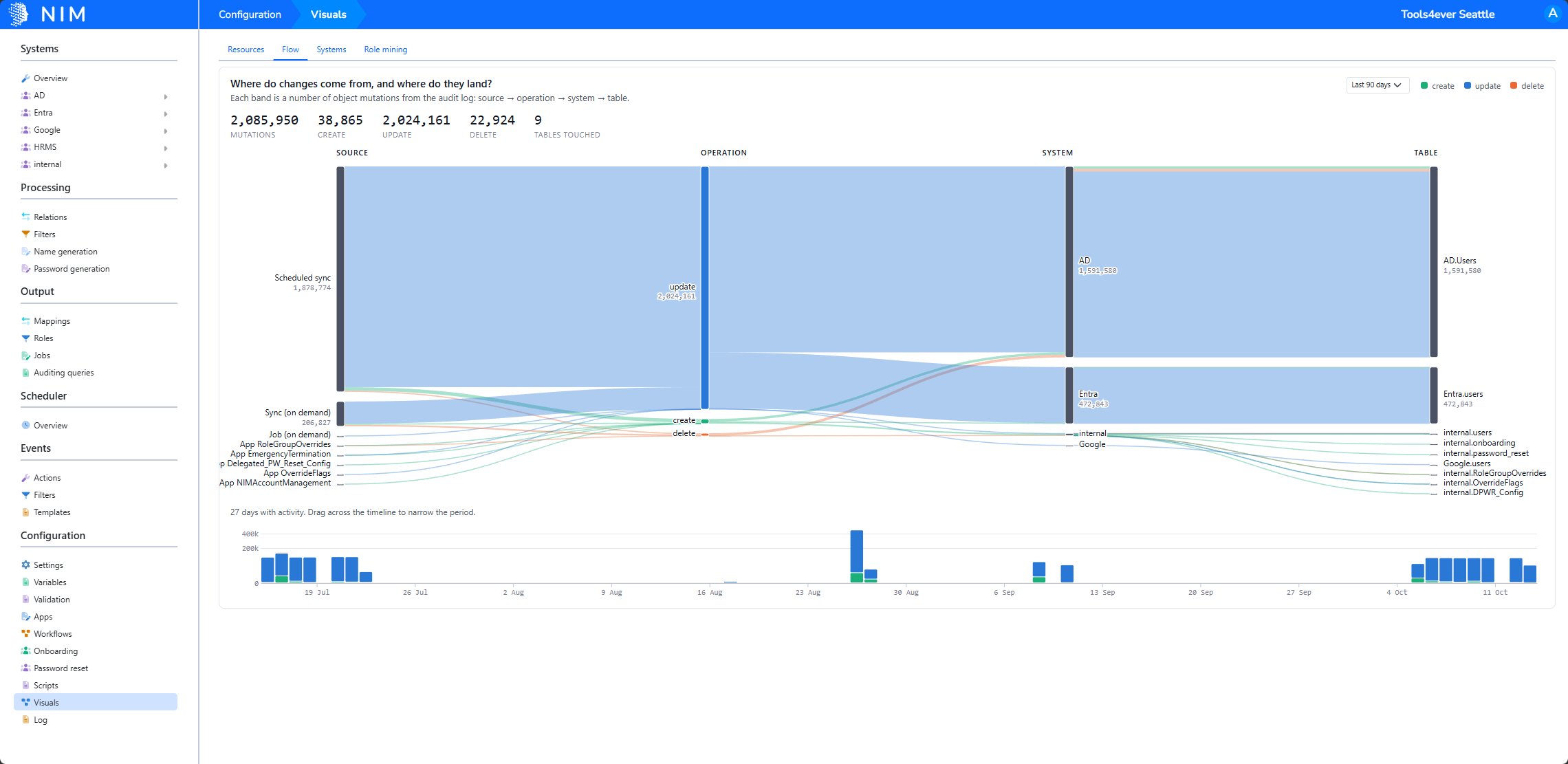
Task: Click the Scheduled sync source node
Action: point(340,279)
